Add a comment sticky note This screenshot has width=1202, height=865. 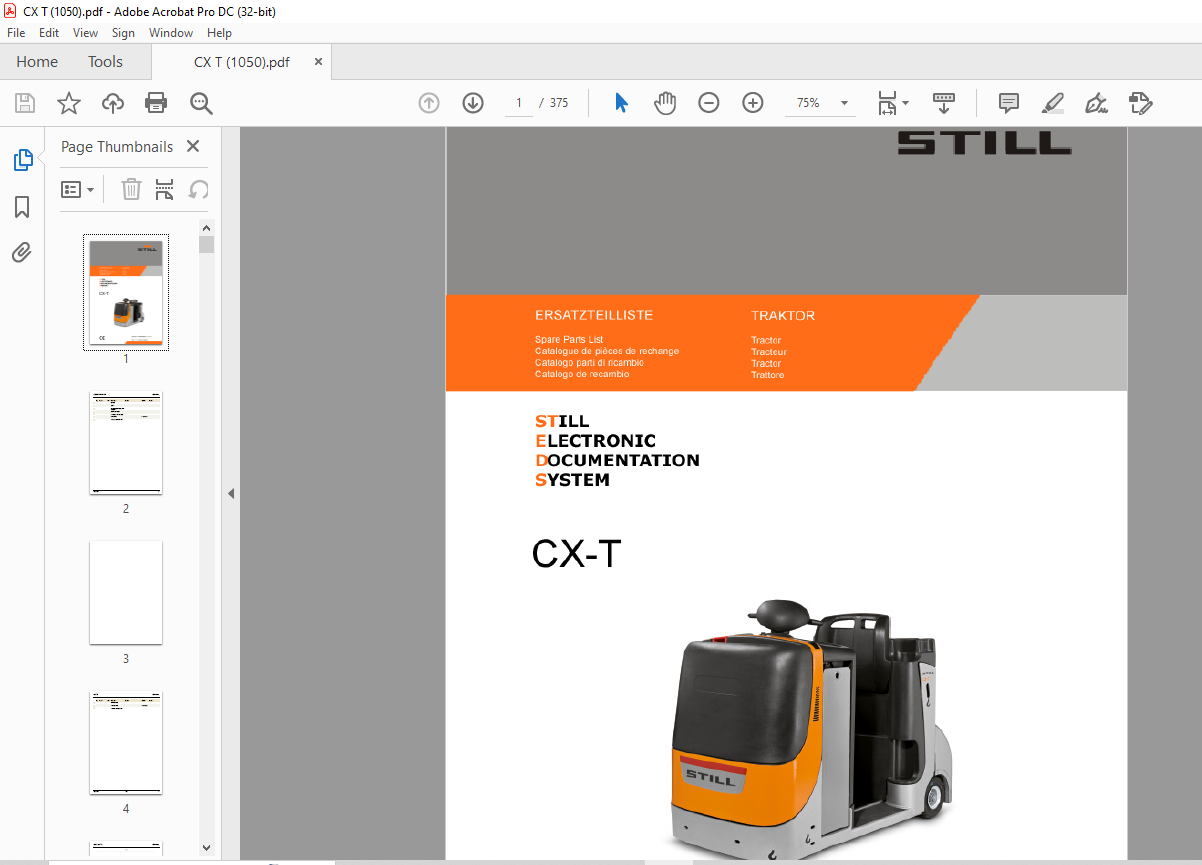click(x=1009, y=103)
